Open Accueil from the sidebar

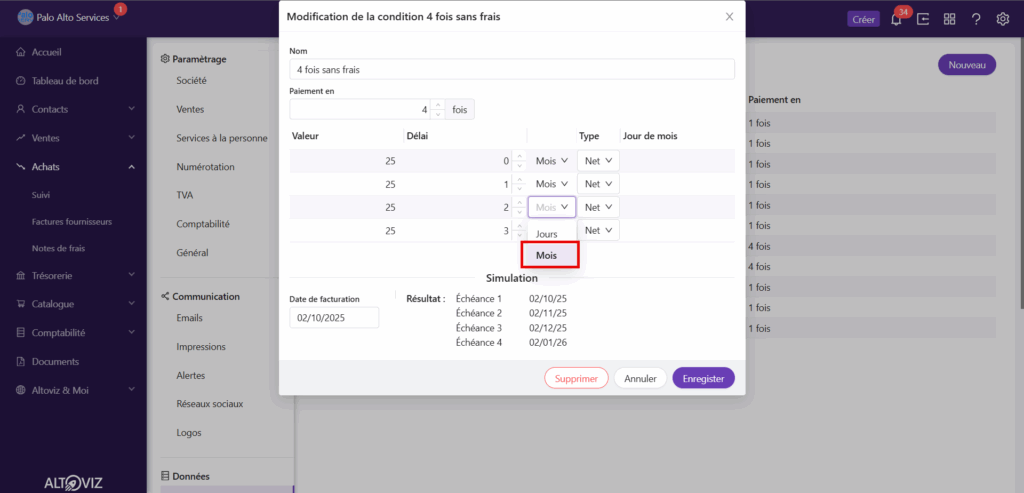[x=52, y=52]
